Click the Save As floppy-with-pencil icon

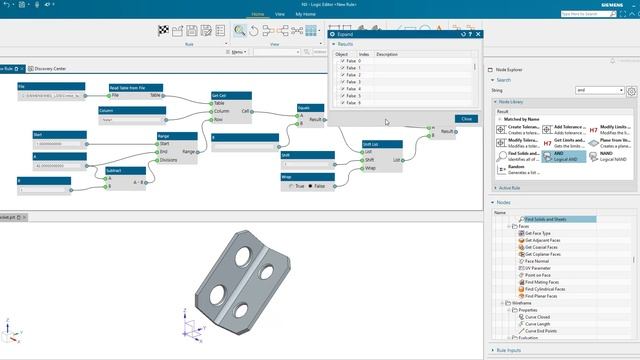click(206, 31)
